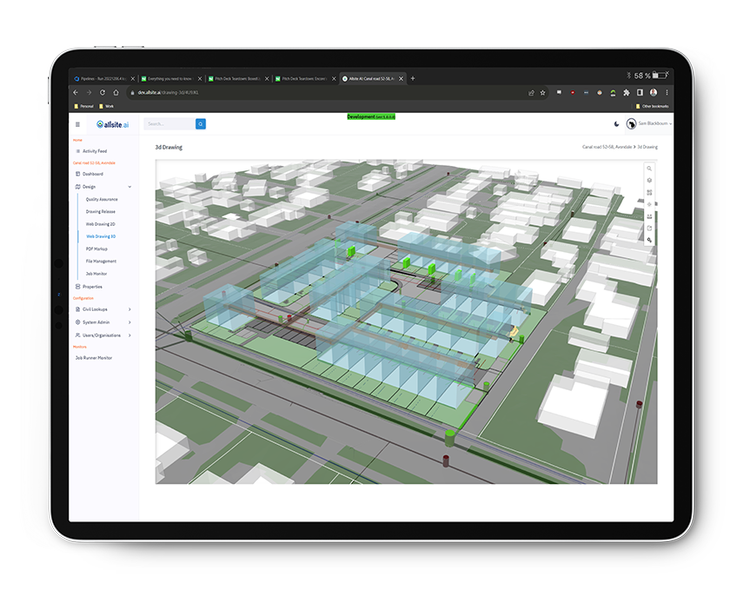This screenshot has height=590, width=750.
Task: Open PDF Markup under Design
Action: tap(97, 249)
